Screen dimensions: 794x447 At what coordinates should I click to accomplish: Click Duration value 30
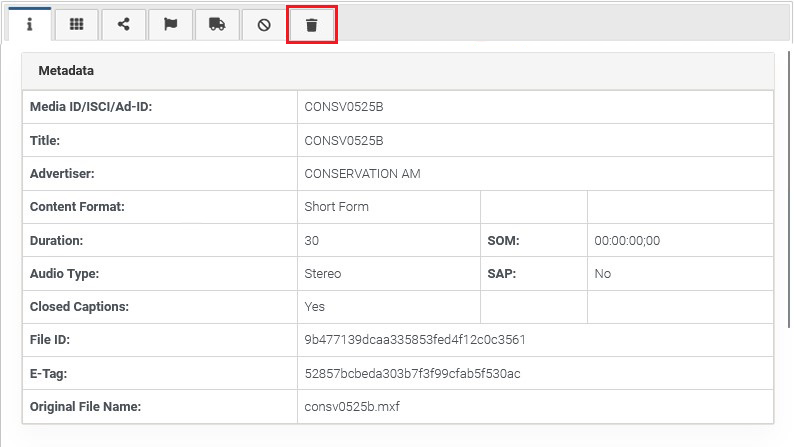click(311, 240)
